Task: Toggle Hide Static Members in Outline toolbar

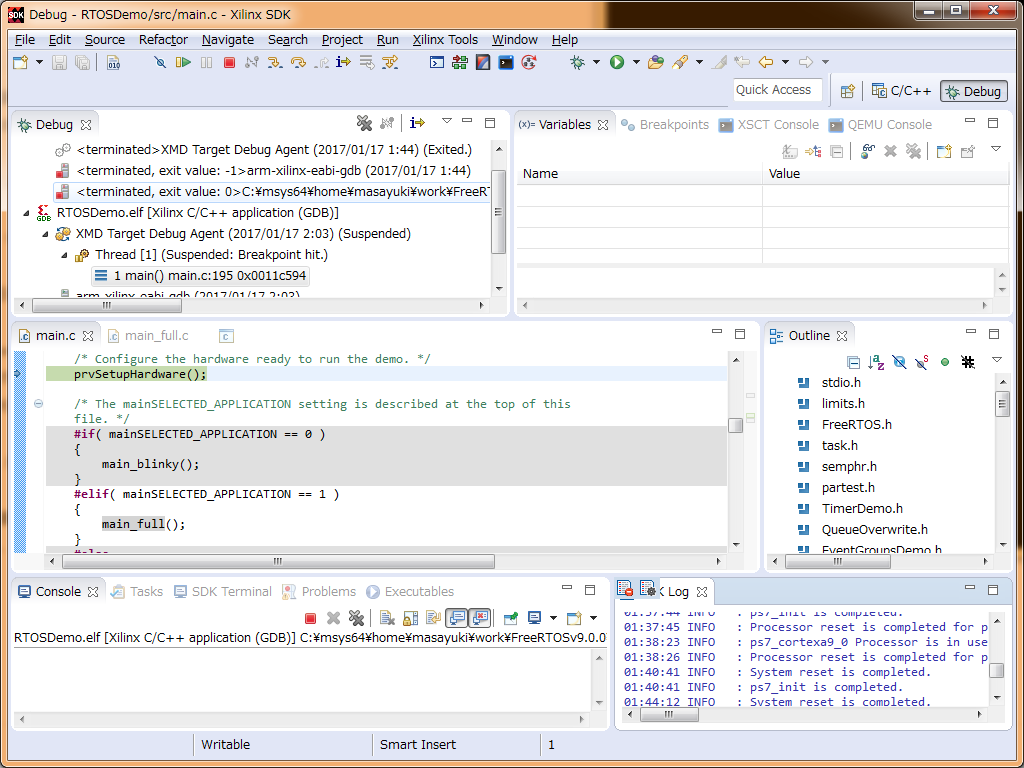Action: coord(921,362)
